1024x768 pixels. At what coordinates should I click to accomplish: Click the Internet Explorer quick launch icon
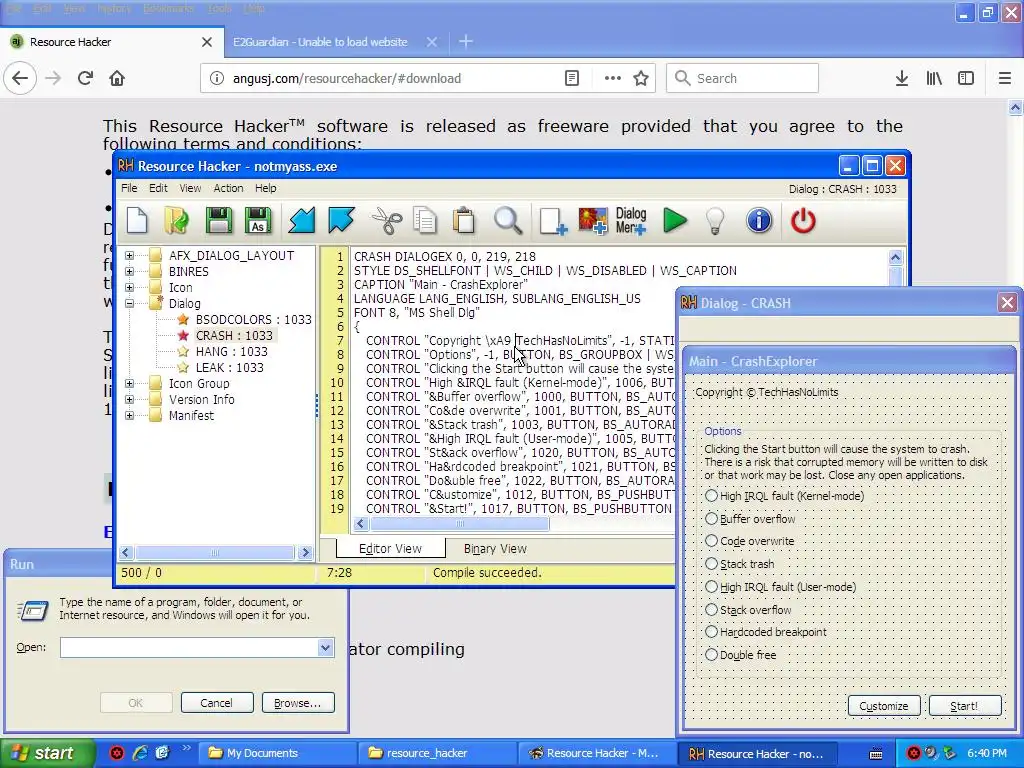pyautogui.click(x=140, y=752)
